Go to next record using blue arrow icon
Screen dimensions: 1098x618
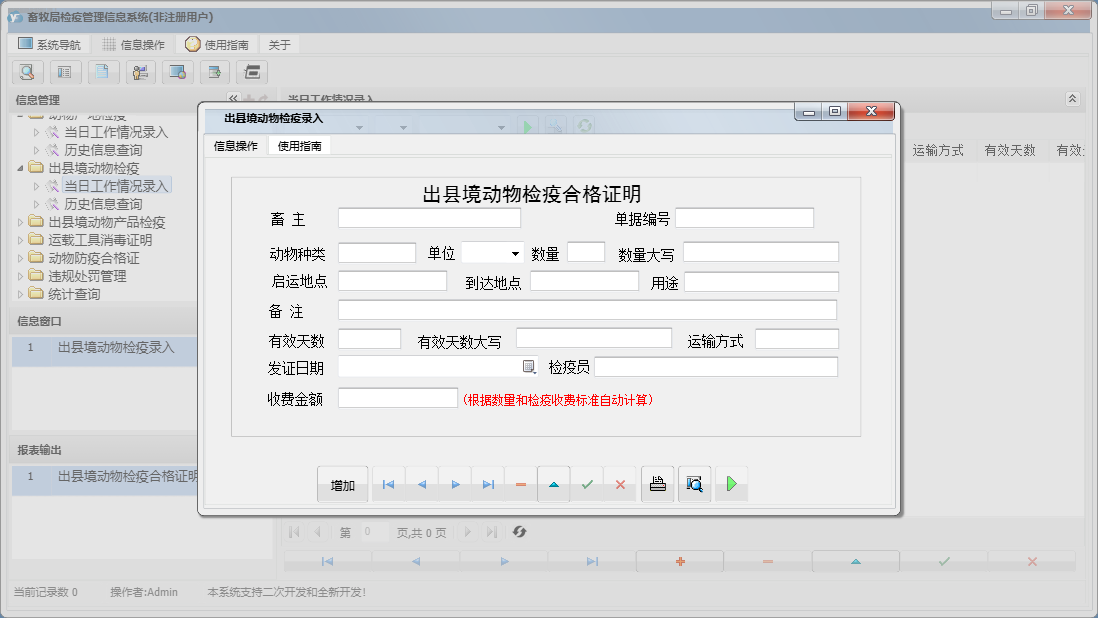click(x=455, y=483)
